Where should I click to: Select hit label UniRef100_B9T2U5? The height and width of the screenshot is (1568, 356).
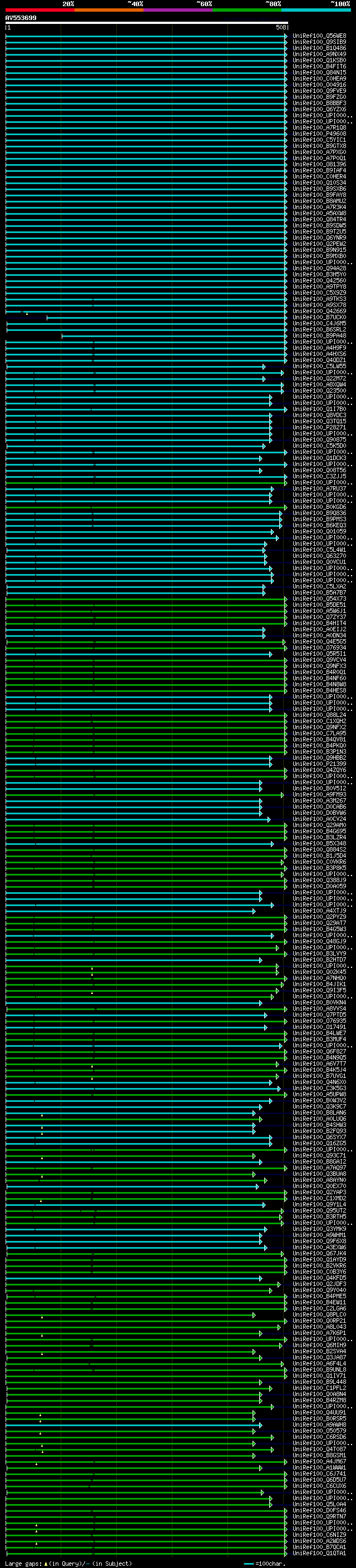pyautogui.click(x=319, y=231)
